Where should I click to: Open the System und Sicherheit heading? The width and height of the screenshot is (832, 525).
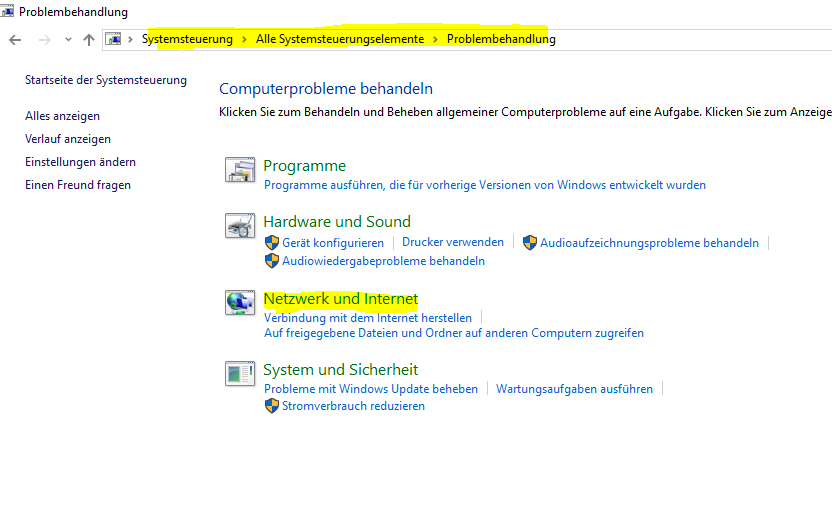click(341, 369)
